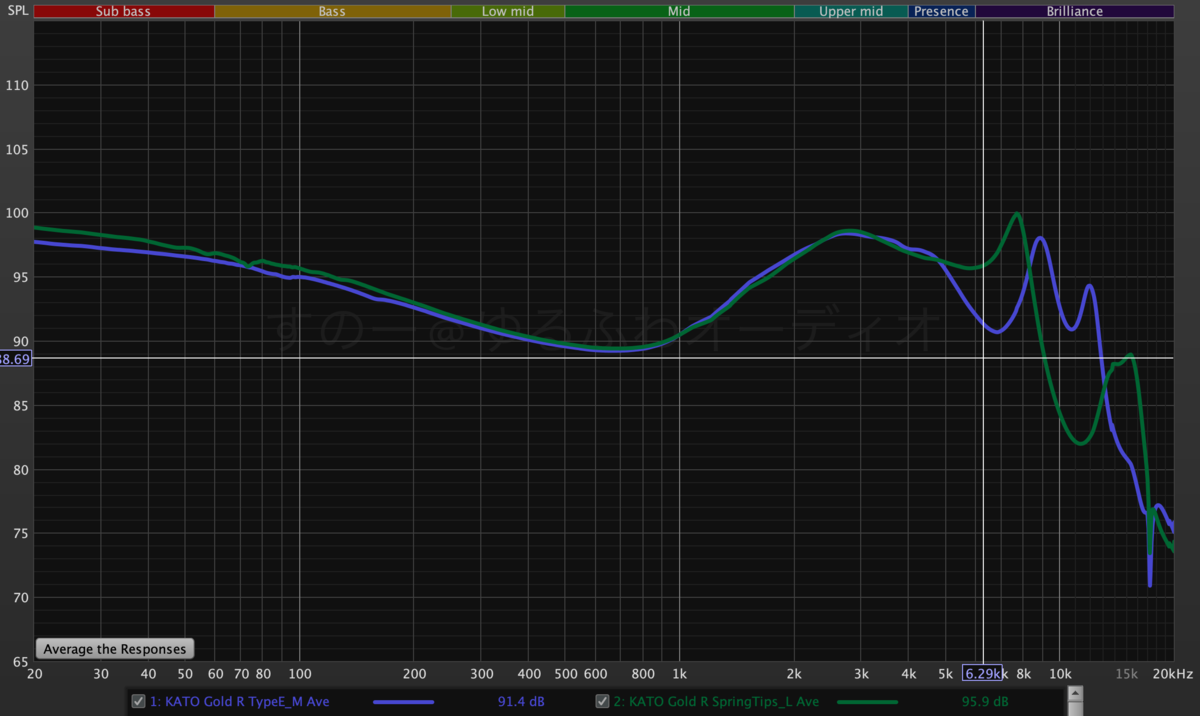Viewport: 1200px width, 716px height.
Task: Click the Average the Responses button
Action: (115, 649)
